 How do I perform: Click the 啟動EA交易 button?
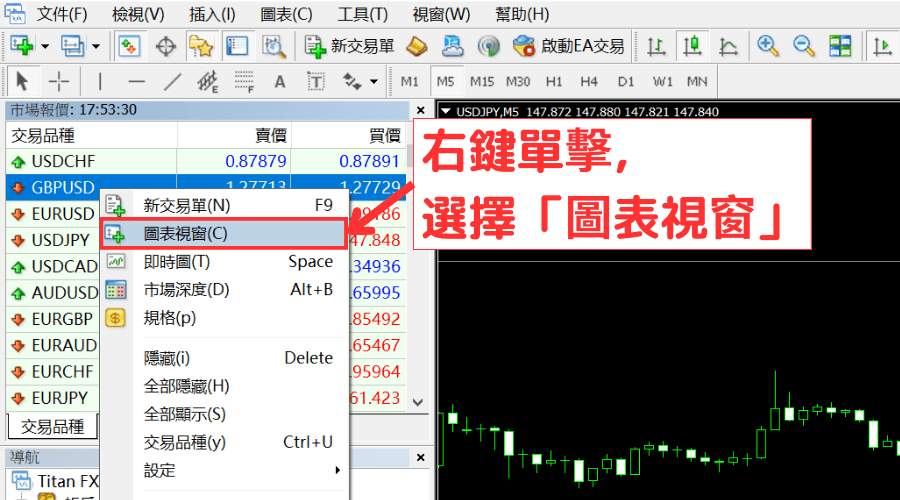pyautogui.click(x=568, y=46)
